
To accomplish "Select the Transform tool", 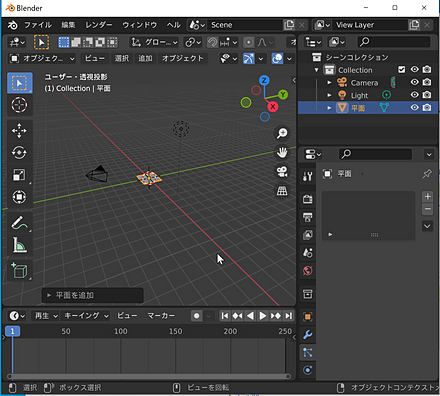I will coord(20,197).
